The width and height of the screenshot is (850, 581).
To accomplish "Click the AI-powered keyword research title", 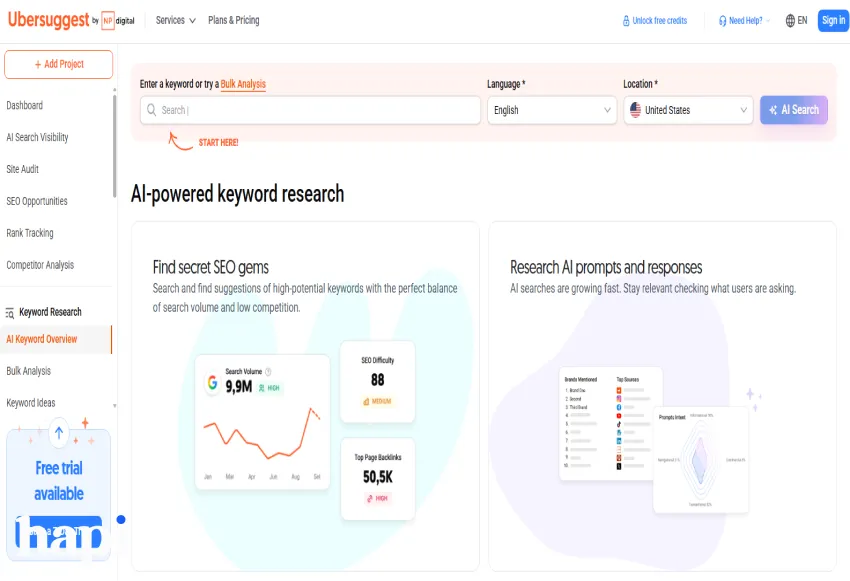I will click(x=237, y=193).
